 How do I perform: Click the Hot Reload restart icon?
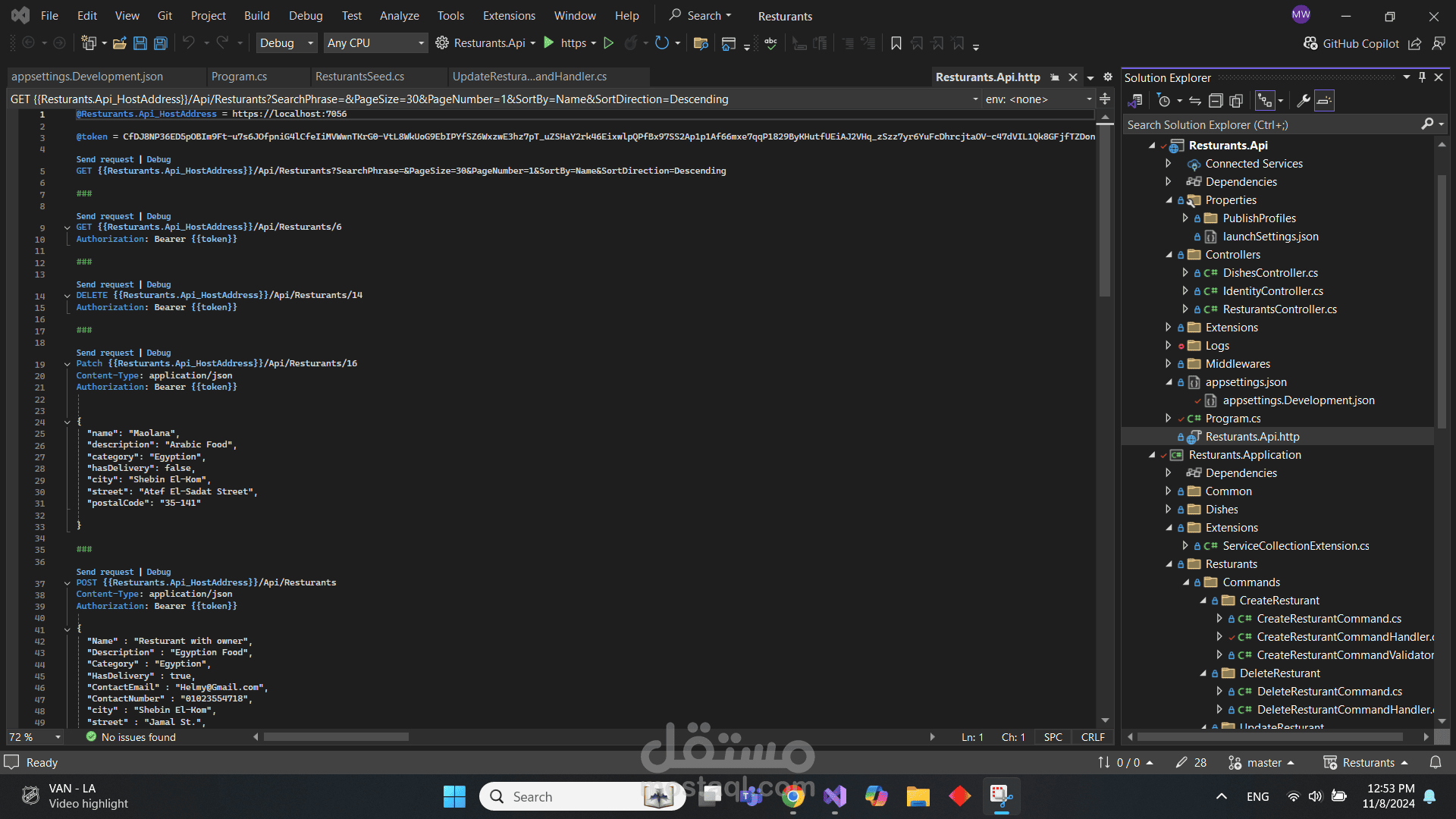click(x=662, y=43)
